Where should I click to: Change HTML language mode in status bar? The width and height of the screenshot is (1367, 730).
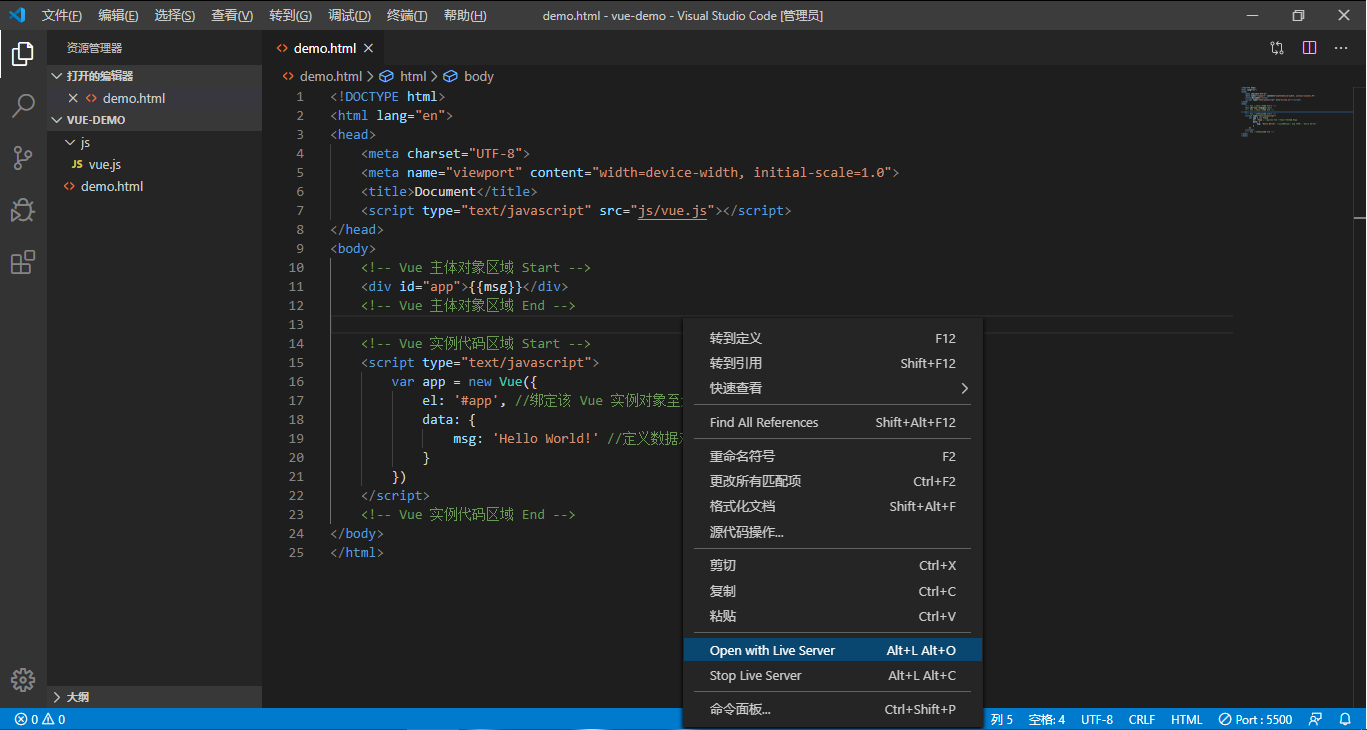(1186, 719)
